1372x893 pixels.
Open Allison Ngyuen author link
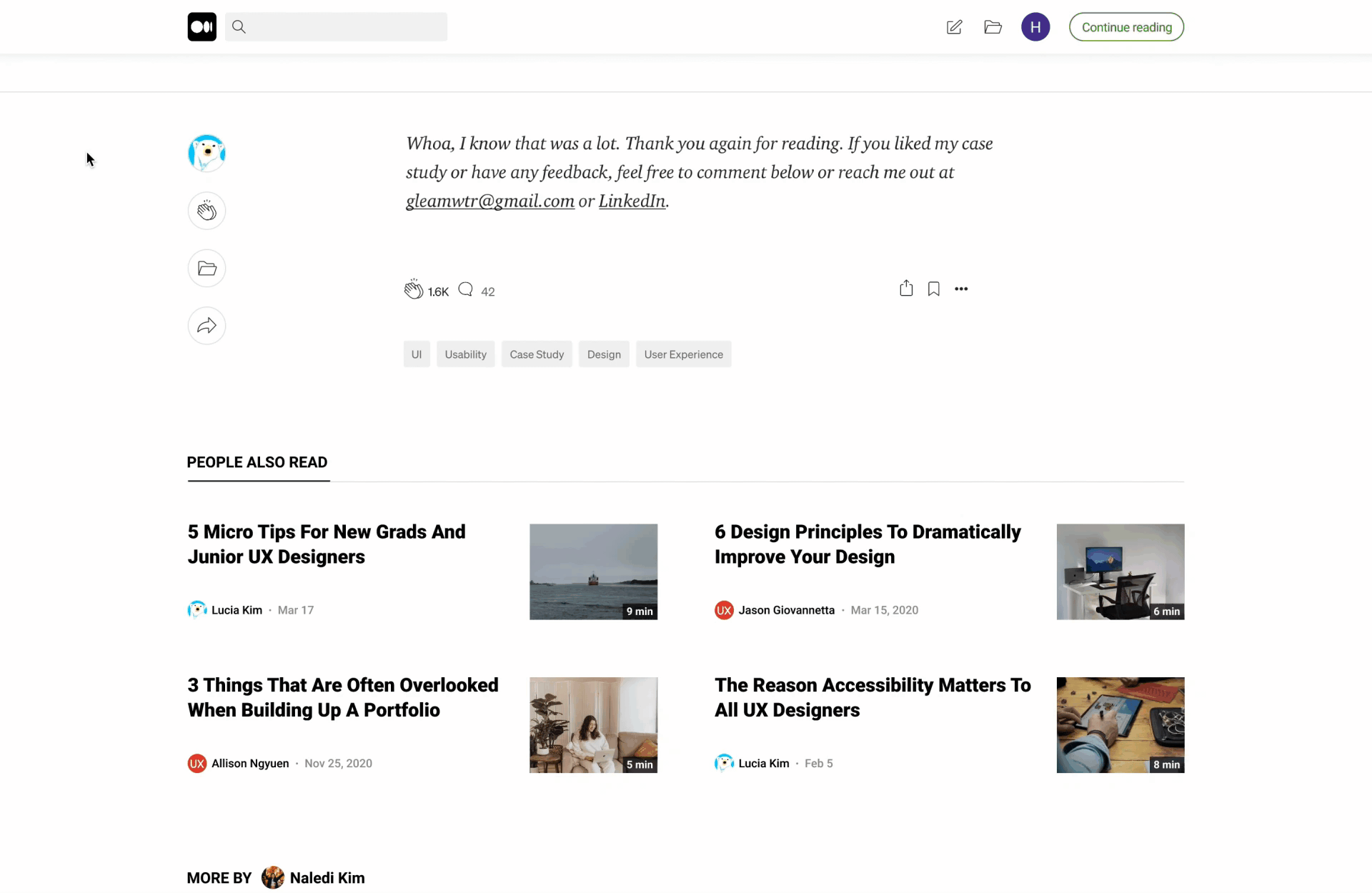pos(250,763)
